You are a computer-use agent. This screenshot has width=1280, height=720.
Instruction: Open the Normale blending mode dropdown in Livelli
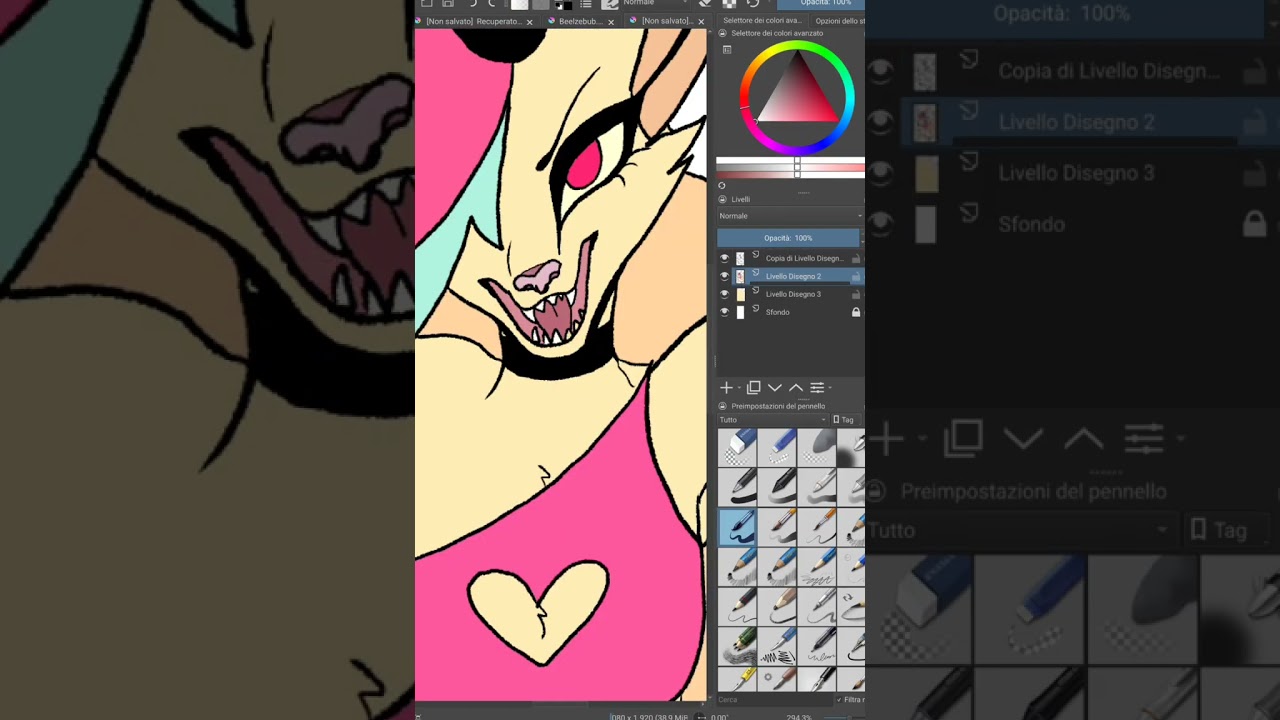[x=790, y=216]
